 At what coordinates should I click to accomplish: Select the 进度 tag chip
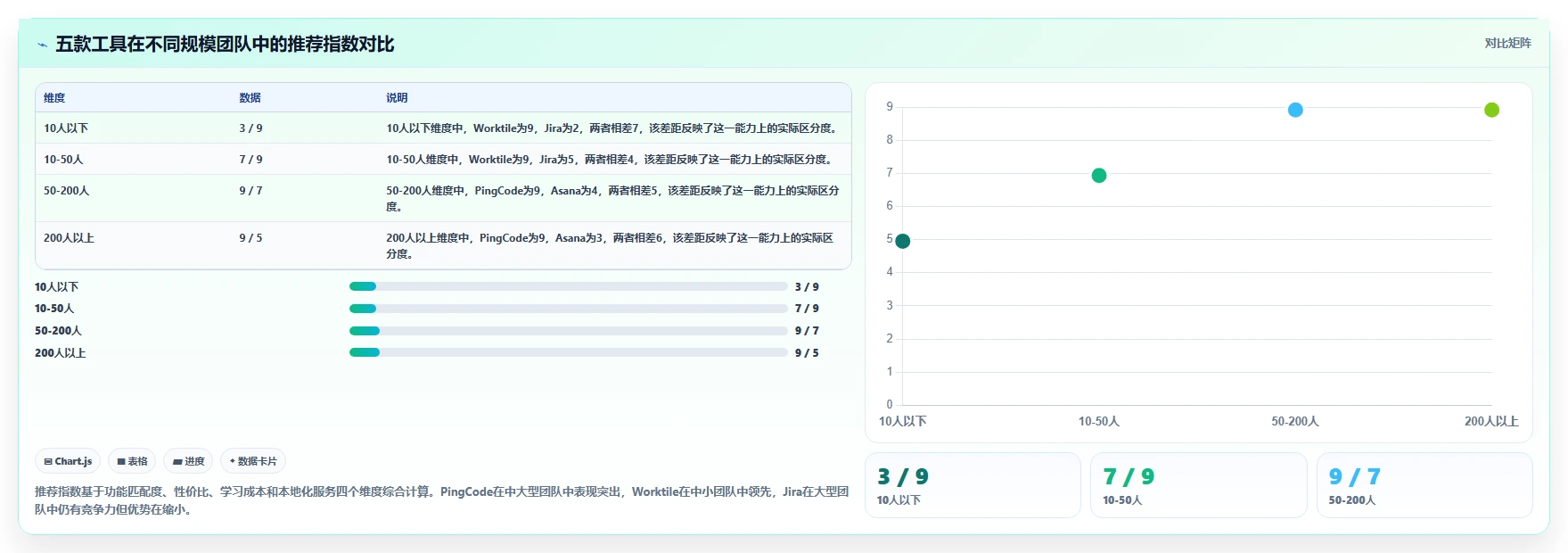pyautogui.click(x=188, y=461)
